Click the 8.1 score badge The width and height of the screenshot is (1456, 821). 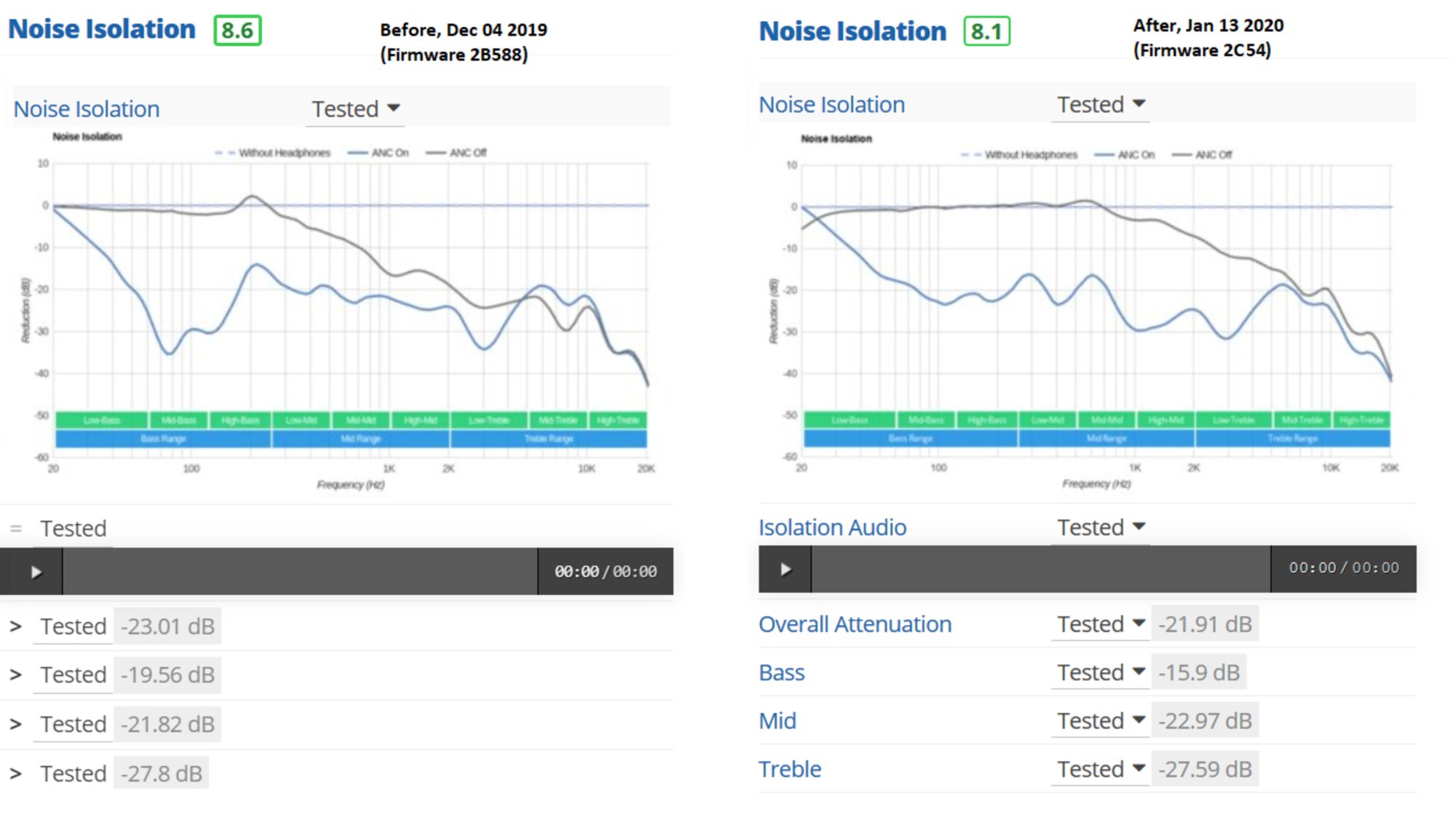(986, 31)
